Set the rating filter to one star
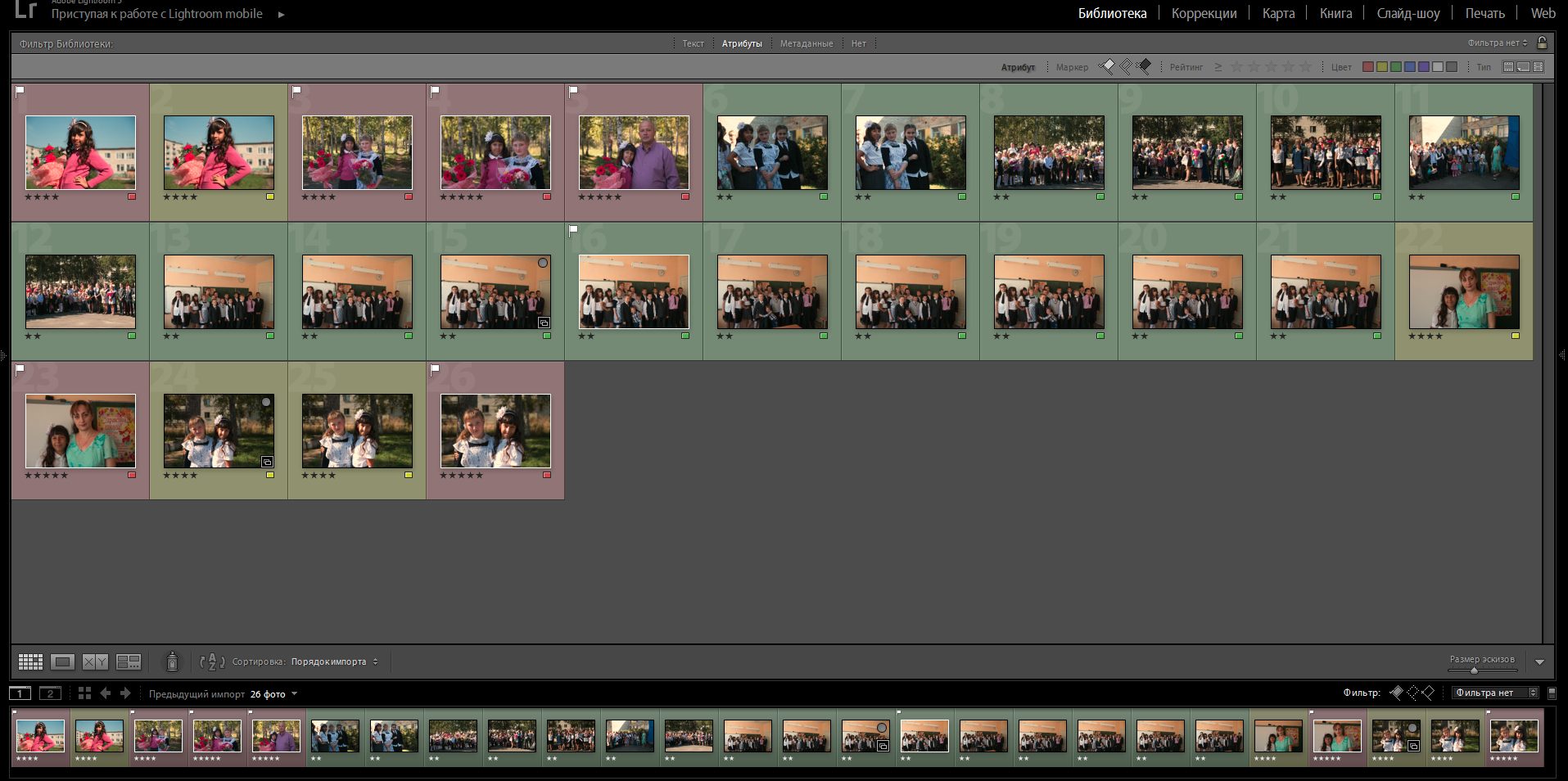This screenshot has height=781, width=1568. pyautogui.click(x=1237, y=66)
